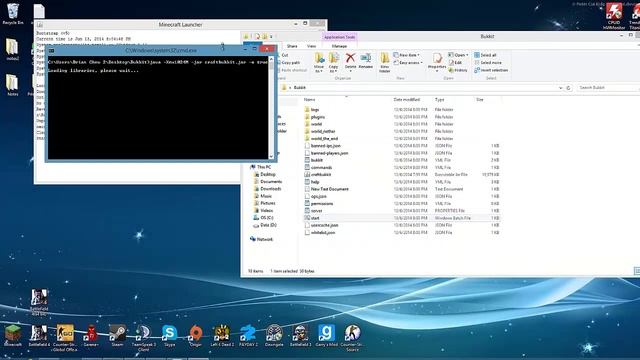Launch the Origin desktop shortcut
Viewport: 640px width, 360px height.
pos(196,336)
